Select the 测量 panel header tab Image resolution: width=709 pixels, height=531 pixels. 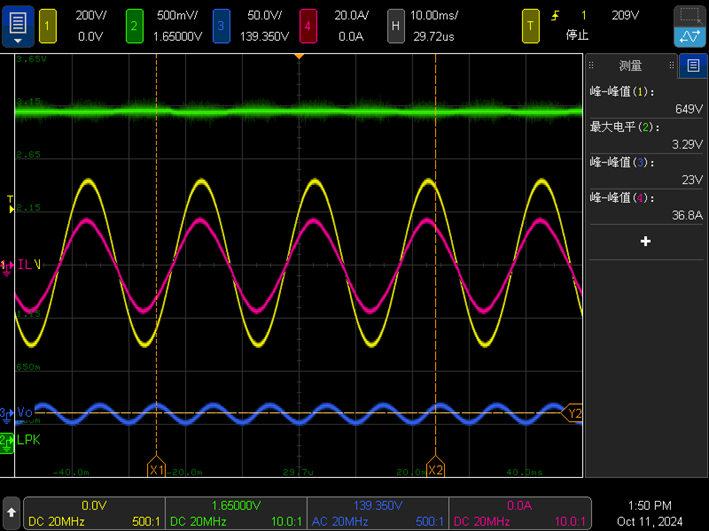click(x=630, y=66)
